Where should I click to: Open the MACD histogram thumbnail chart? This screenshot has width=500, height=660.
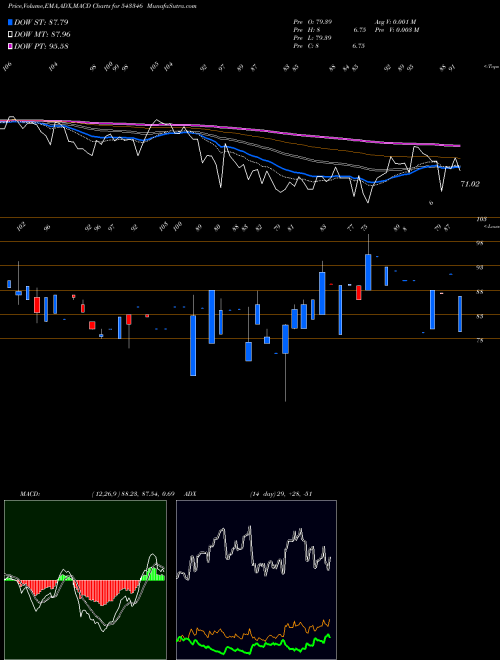(85, 580)
